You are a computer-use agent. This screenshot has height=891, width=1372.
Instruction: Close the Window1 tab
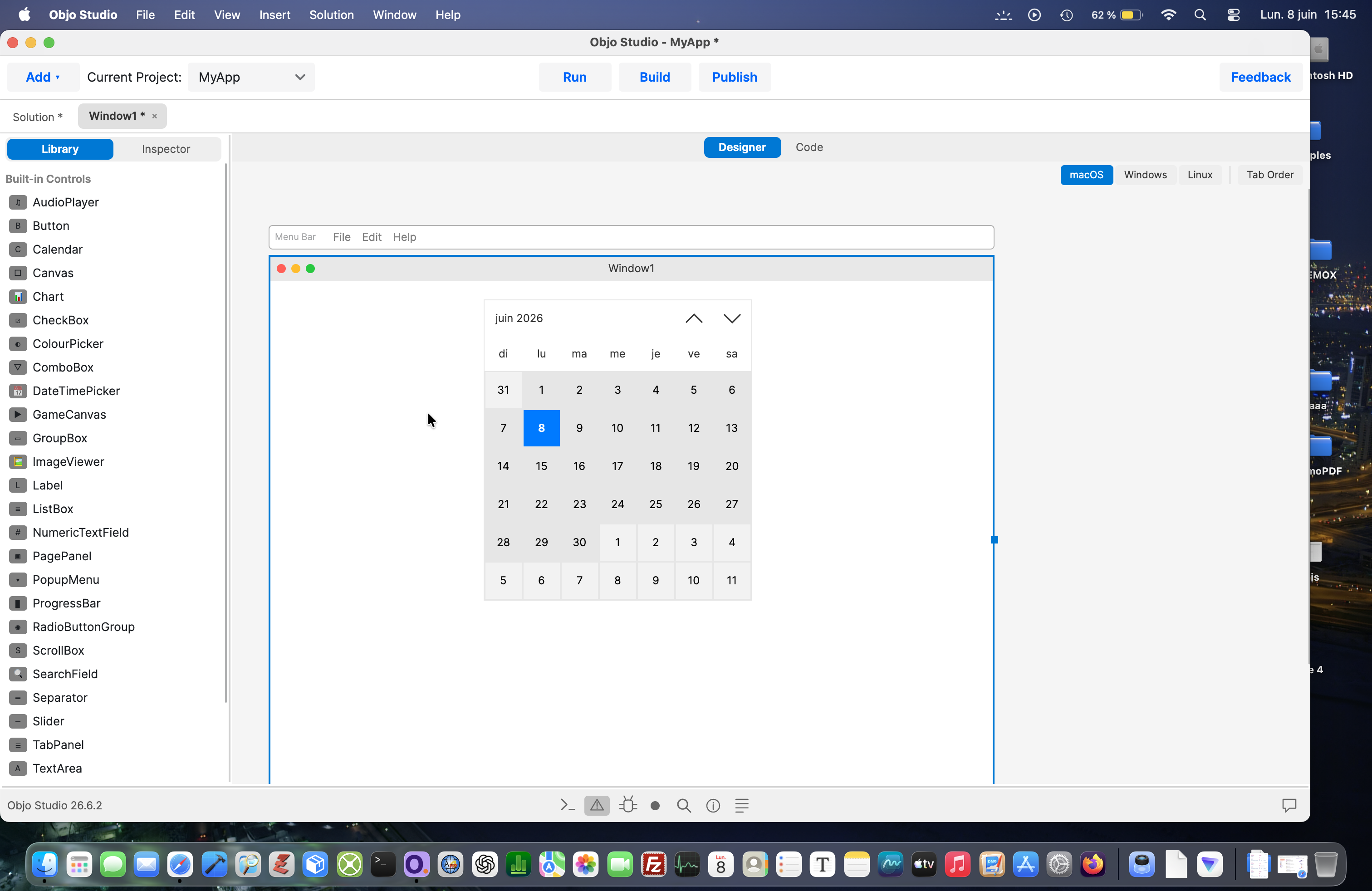(155, 117)
